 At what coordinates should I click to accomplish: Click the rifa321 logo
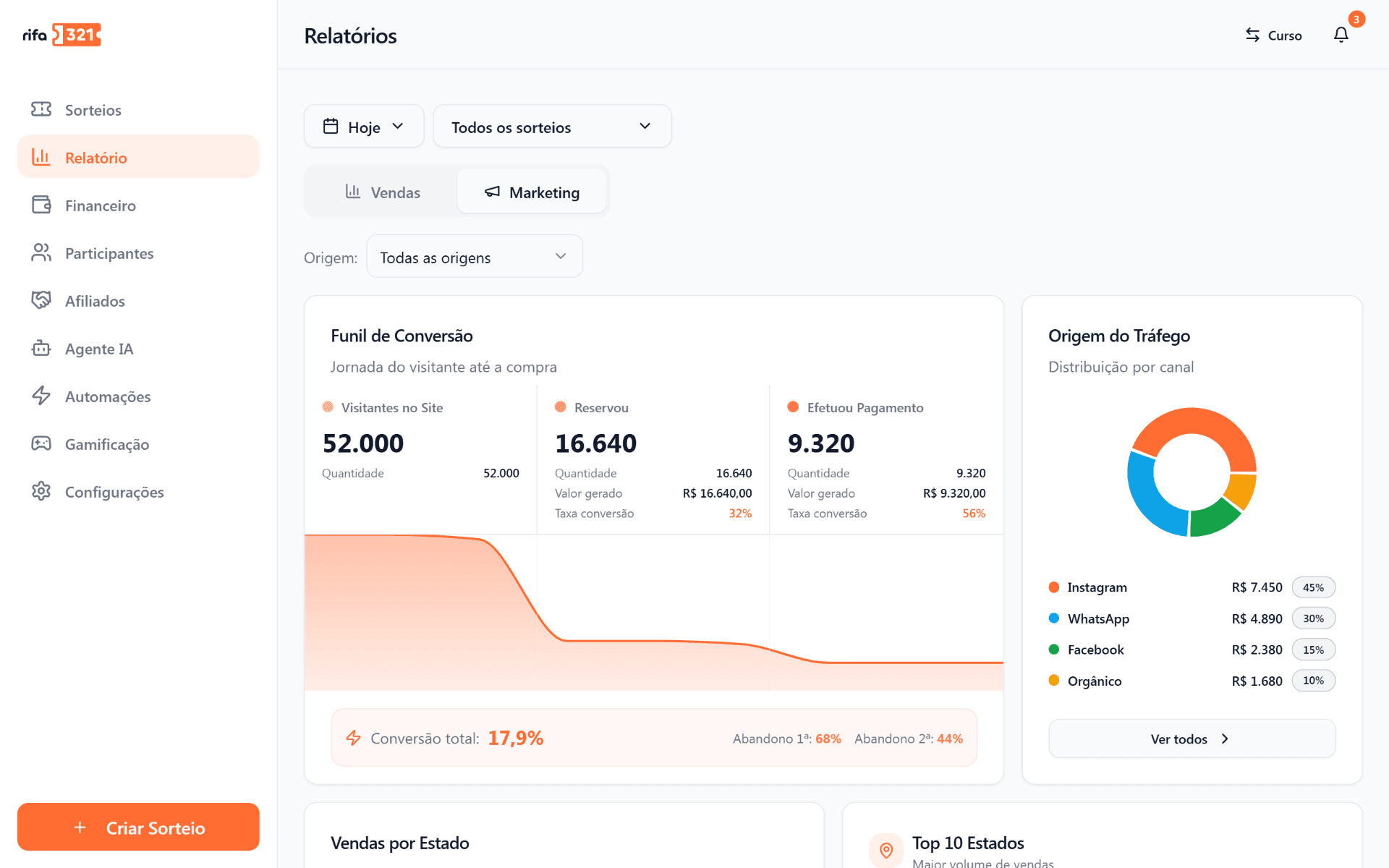coord(61,35)
